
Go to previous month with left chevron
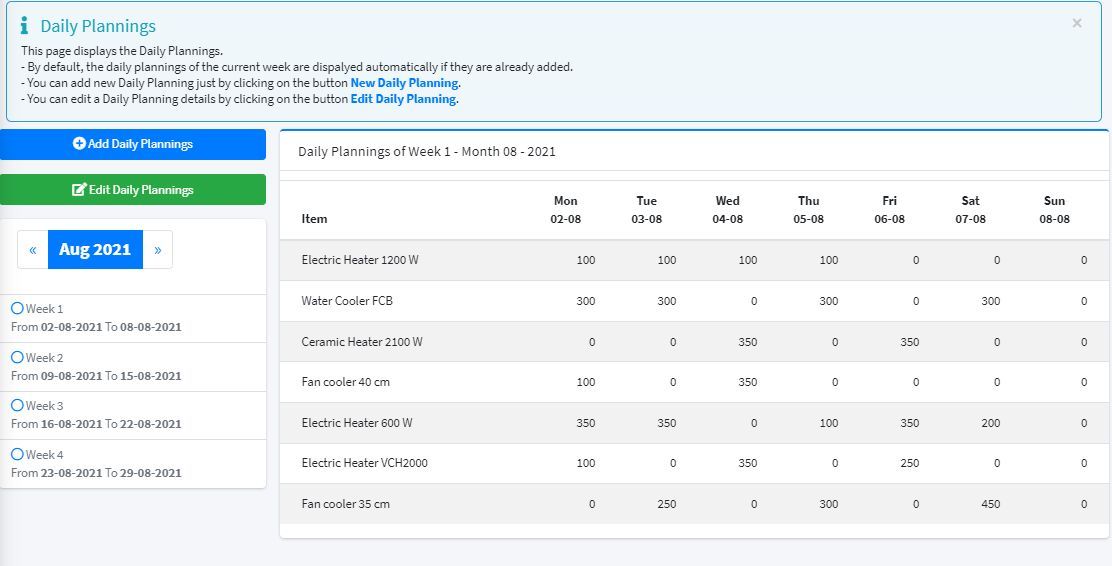click(x=33, y=250)
